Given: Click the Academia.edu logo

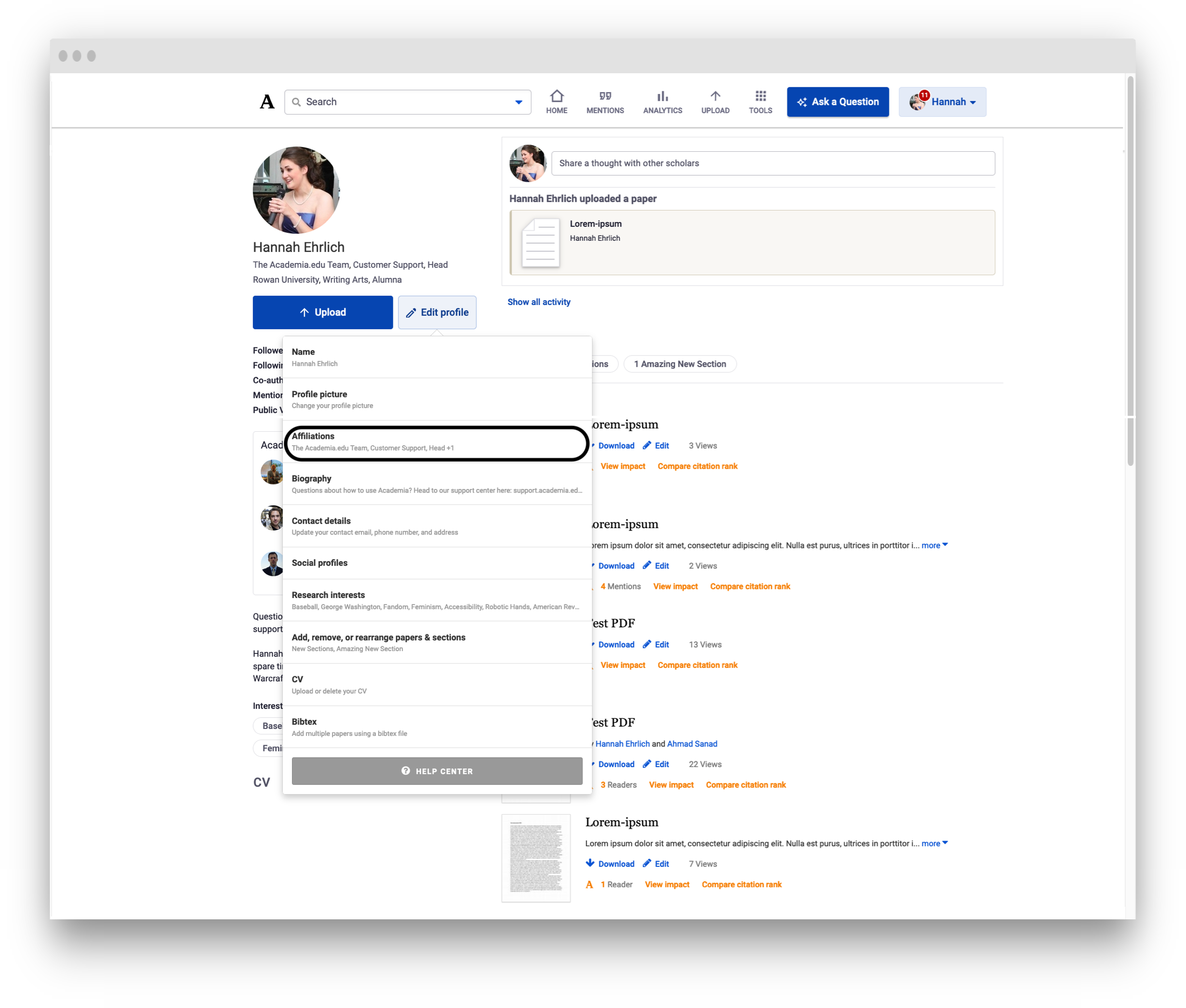Looking at the screenshot, I should (267, 101).
